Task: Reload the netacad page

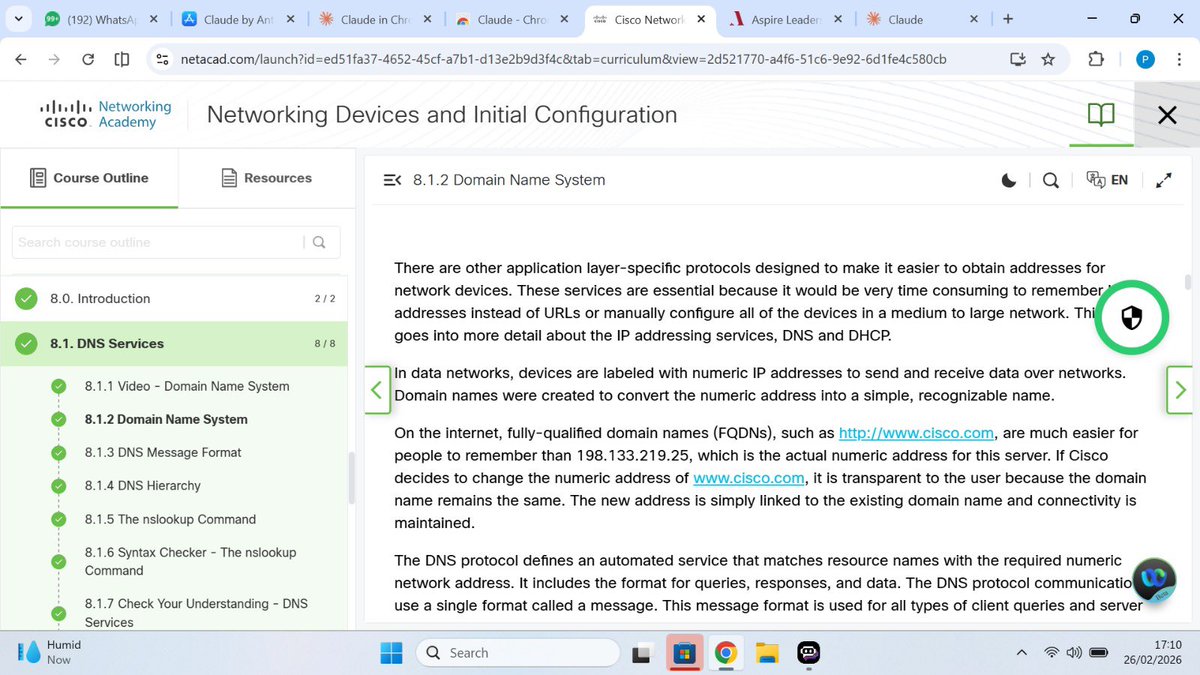Action: (x=88, y=59)
